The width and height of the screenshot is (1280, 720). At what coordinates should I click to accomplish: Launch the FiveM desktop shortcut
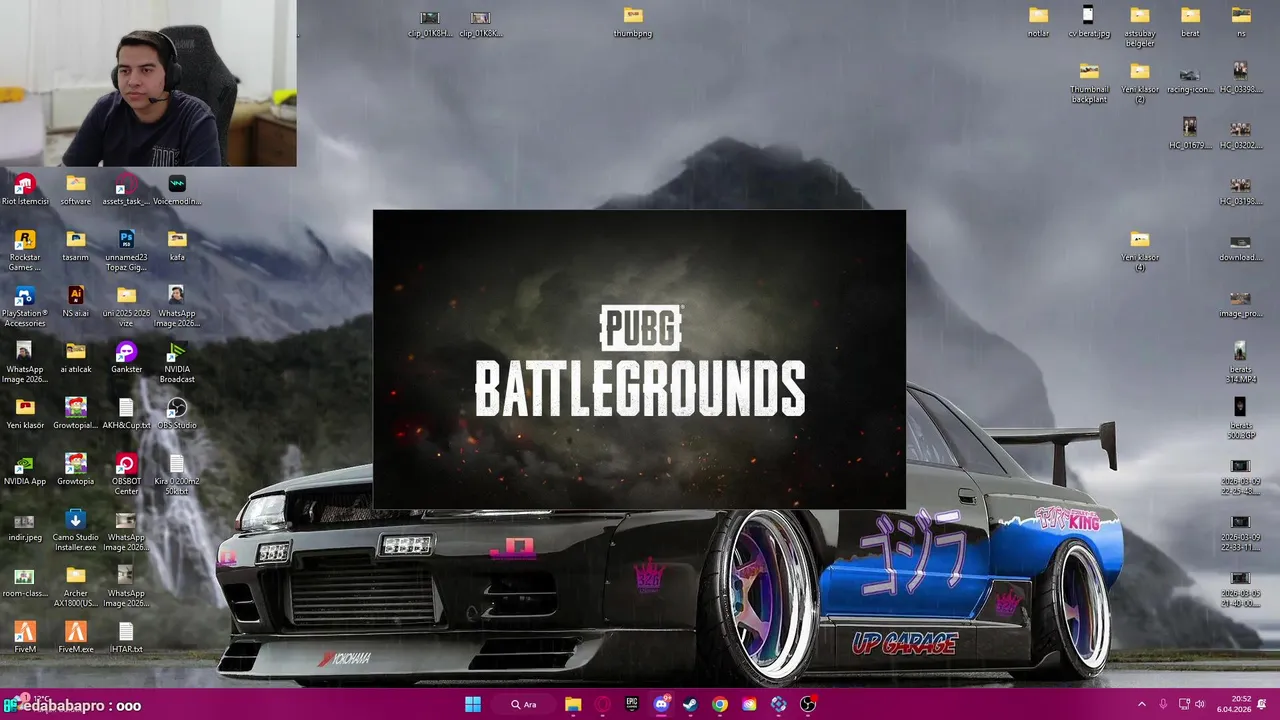point(25,637)
